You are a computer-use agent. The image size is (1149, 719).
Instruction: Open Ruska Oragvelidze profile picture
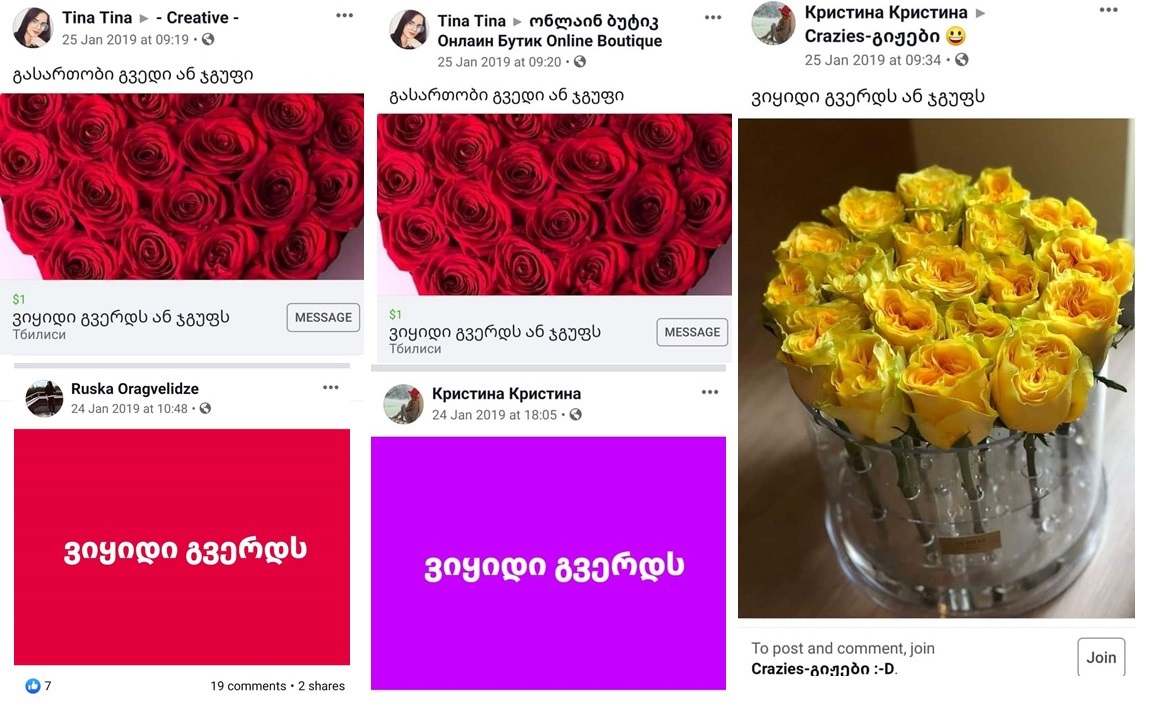coord(44,398)
